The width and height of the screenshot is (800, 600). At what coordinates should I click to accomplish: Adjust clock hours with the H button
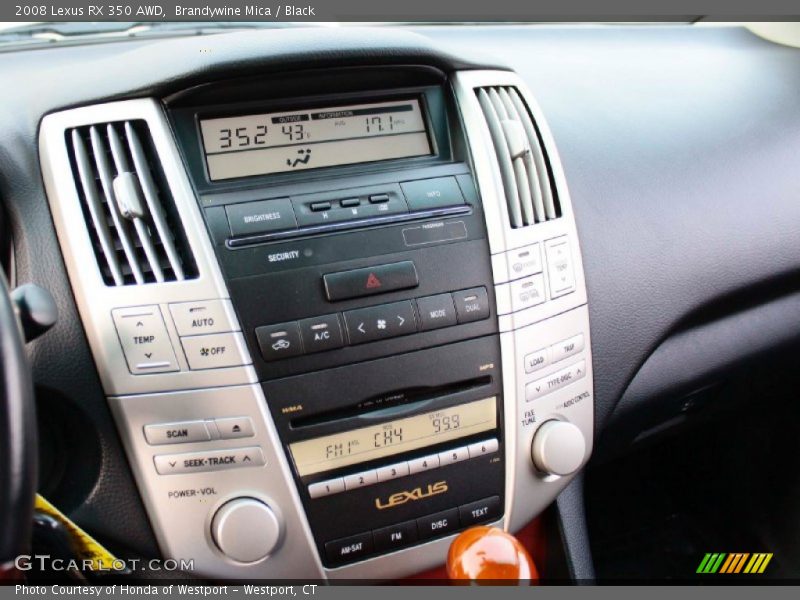pos(320,206)
